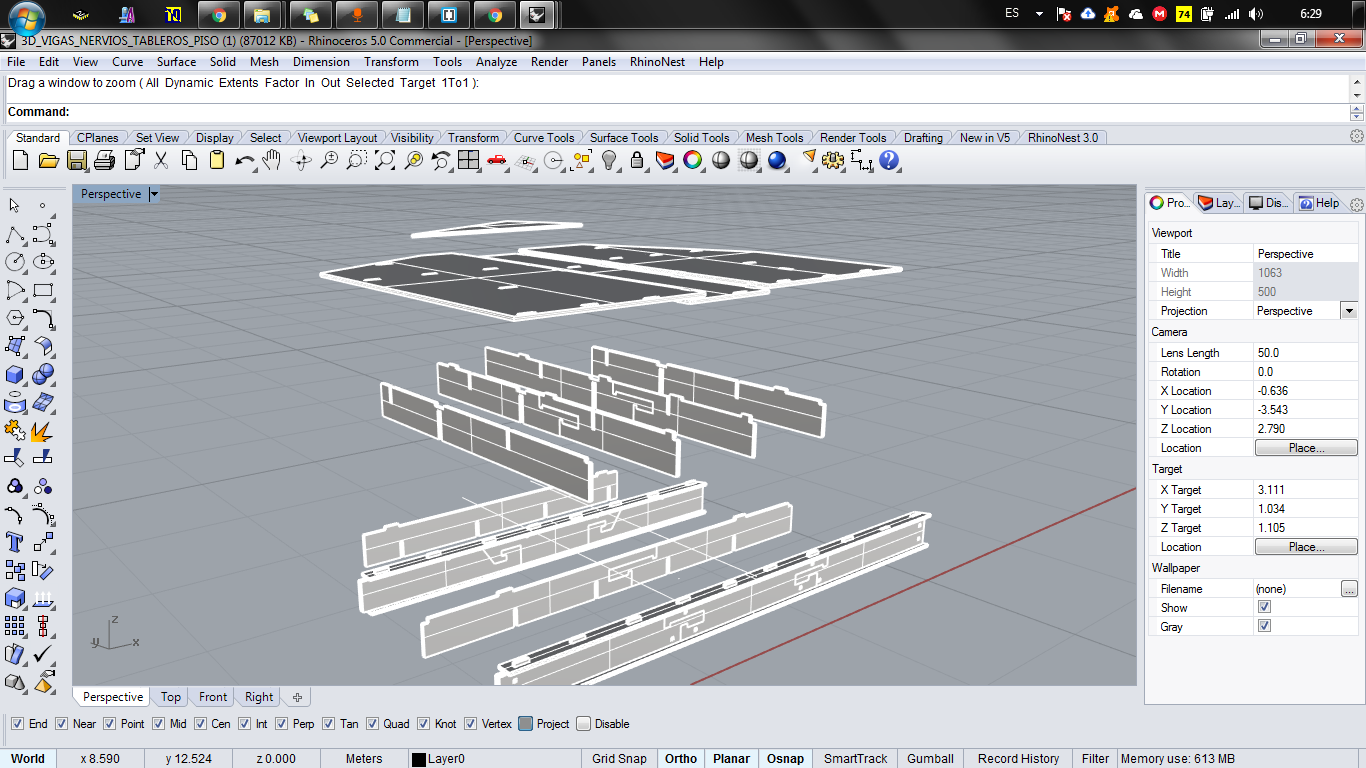Screen dimensions: 1366x768
Task: Click the volume speaker icon in the system tray
Action: click(x=1256, y=14)
